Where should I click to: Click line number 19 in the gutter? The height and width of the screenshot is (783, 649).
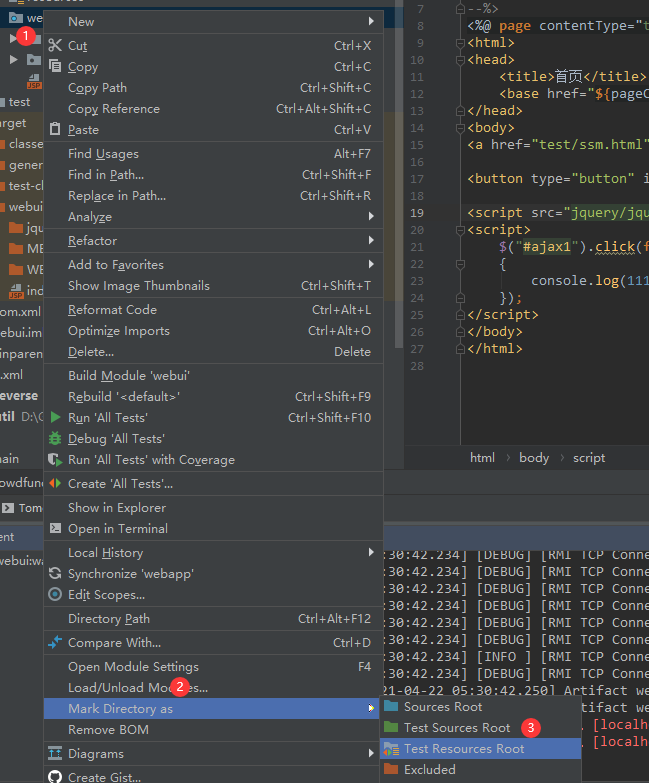point(417,213)
